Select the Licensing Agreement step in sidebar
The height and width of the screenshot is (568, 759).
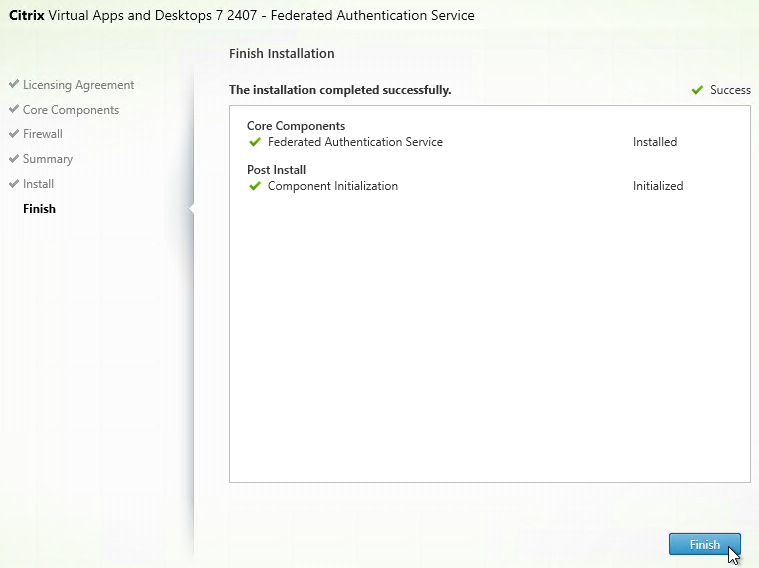[x=78, y=85]
